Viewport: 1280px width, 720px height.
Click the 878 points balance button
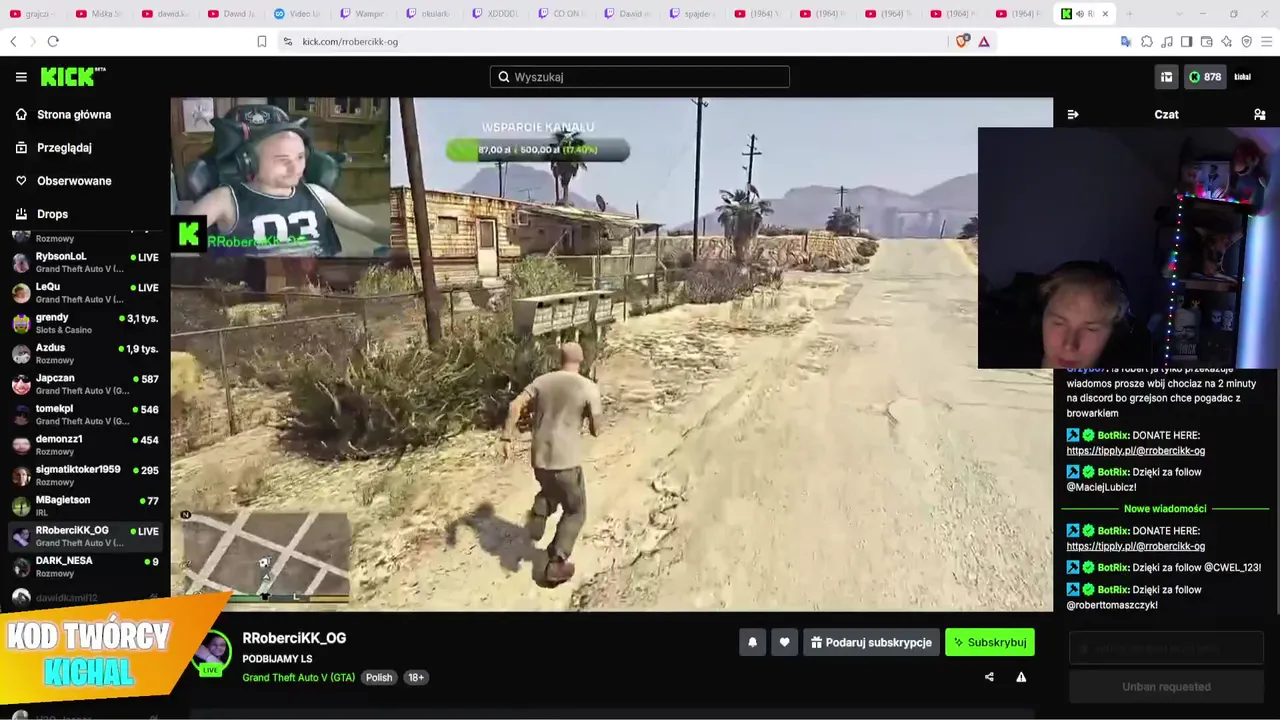[x=1204, y=77]
